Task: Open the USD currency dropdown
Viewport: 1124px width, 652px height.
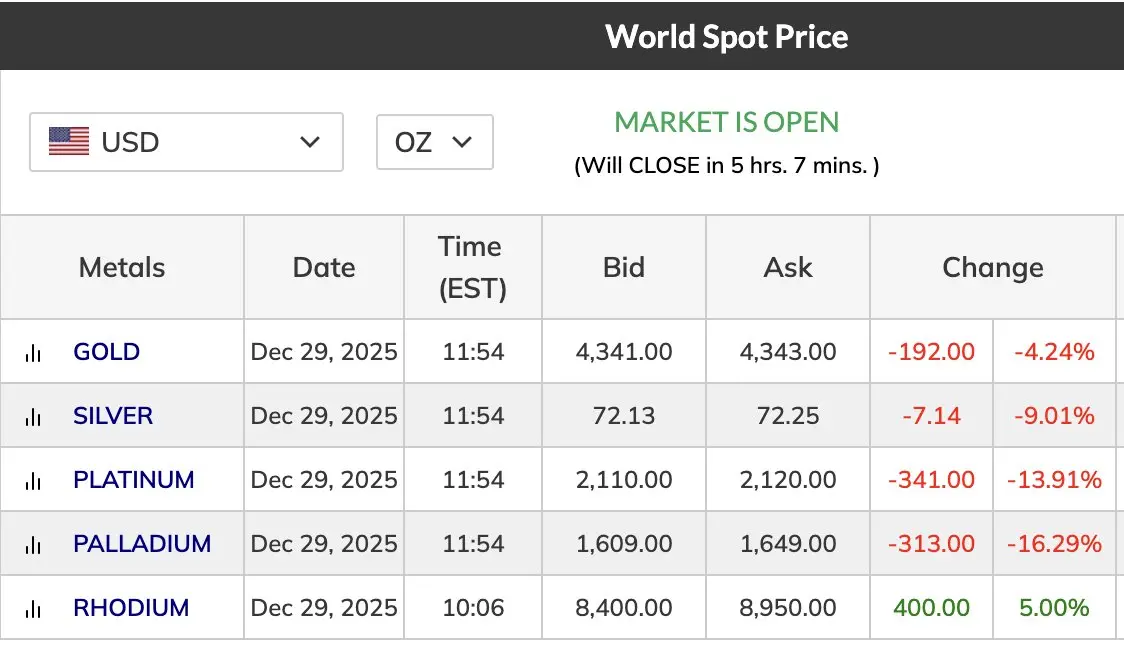Action: point(186,142)
